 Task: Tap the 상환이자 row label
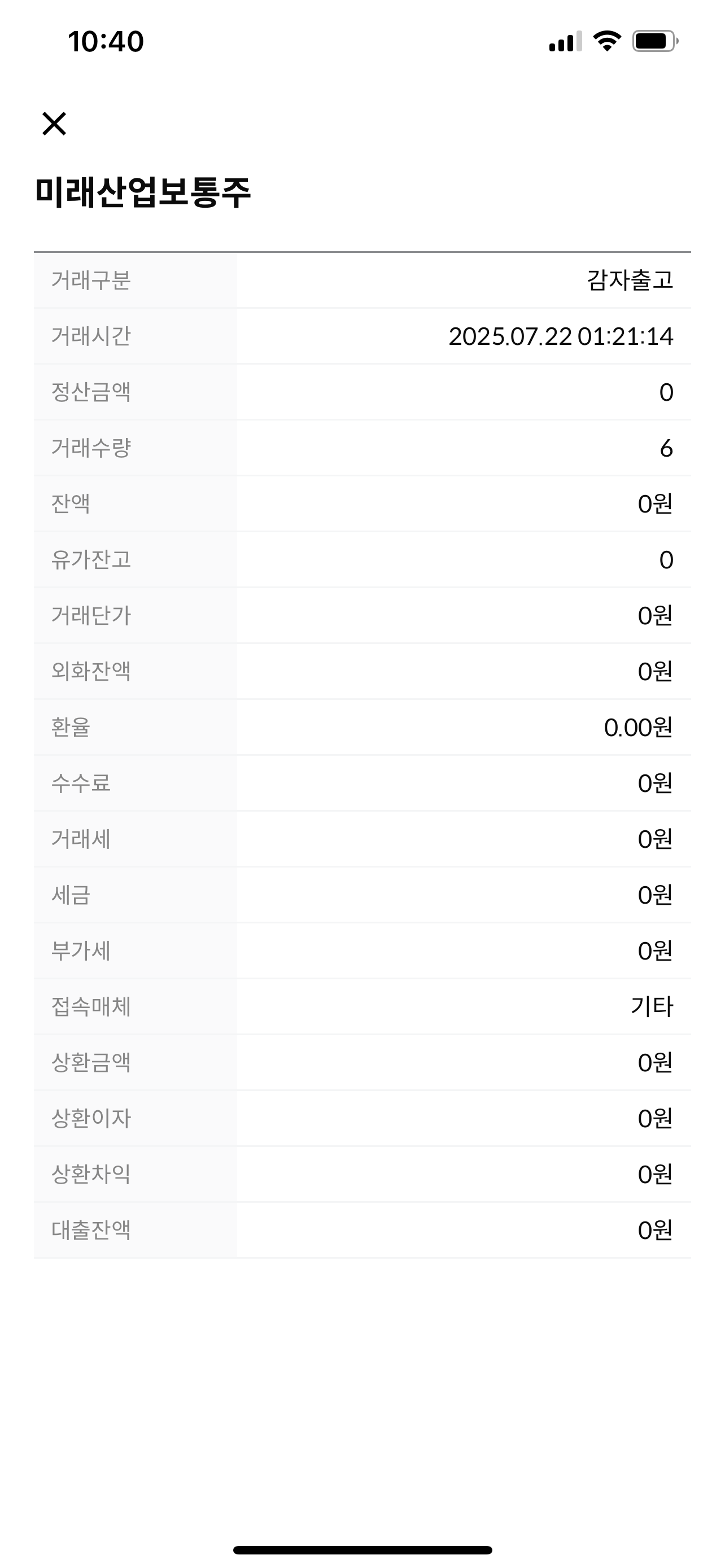click(x=91, y=1119)
